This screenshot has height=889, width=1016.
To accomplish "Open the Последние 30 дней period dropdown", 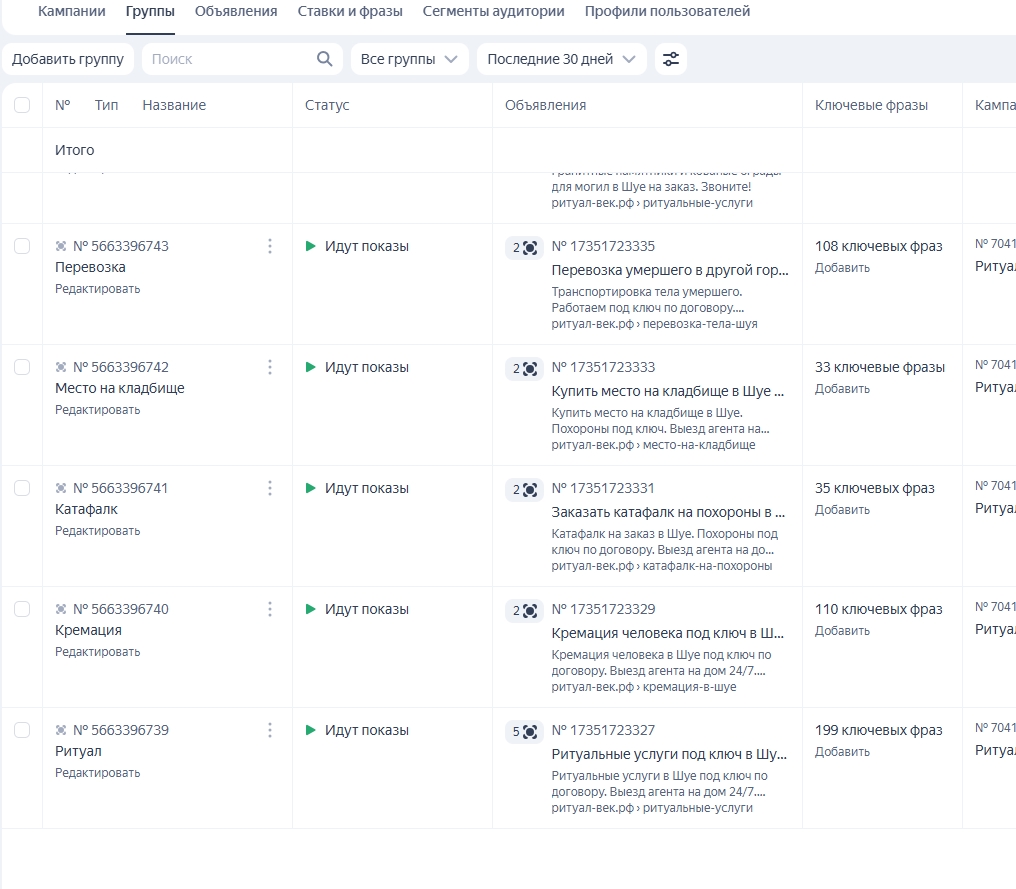I will pyautogui.click(x=561, y=59).
